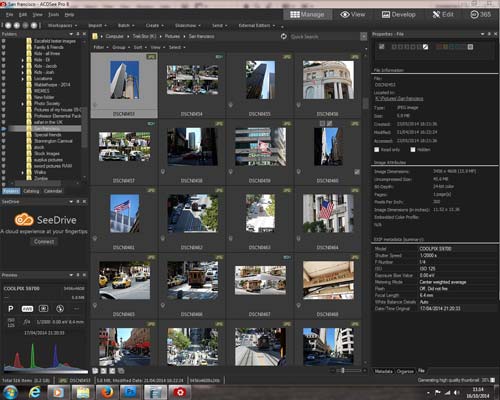The image size is (500, 400).
Task: Switch to View mode
Action: tap(353, 15)
